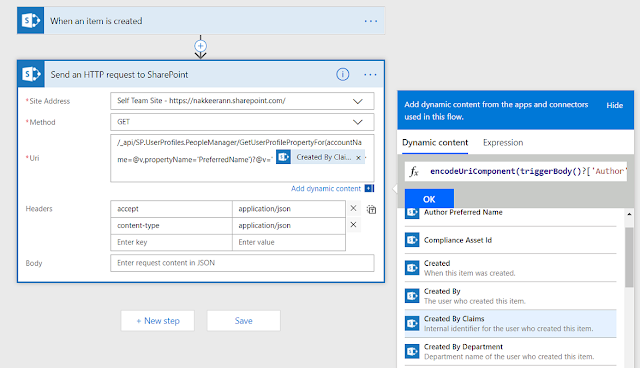Click the dynamic content list scrollbar thumb
The height and width of the screenshot is (368, 640).
click(x=629, y=257)
